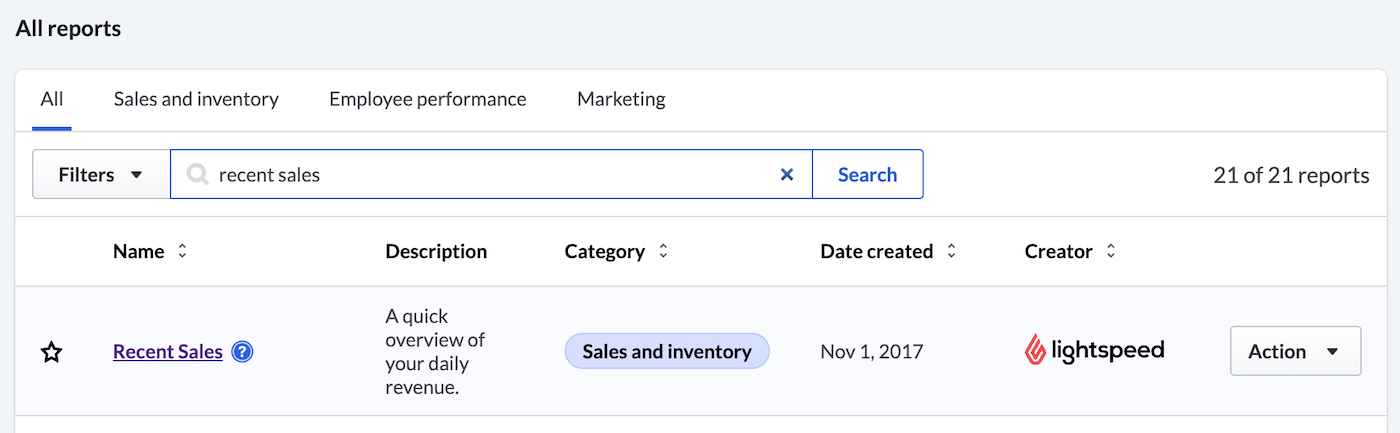Screen dimensions: 1400x433
Task: Clear the search field with the X icon
Action: point(786,175)
